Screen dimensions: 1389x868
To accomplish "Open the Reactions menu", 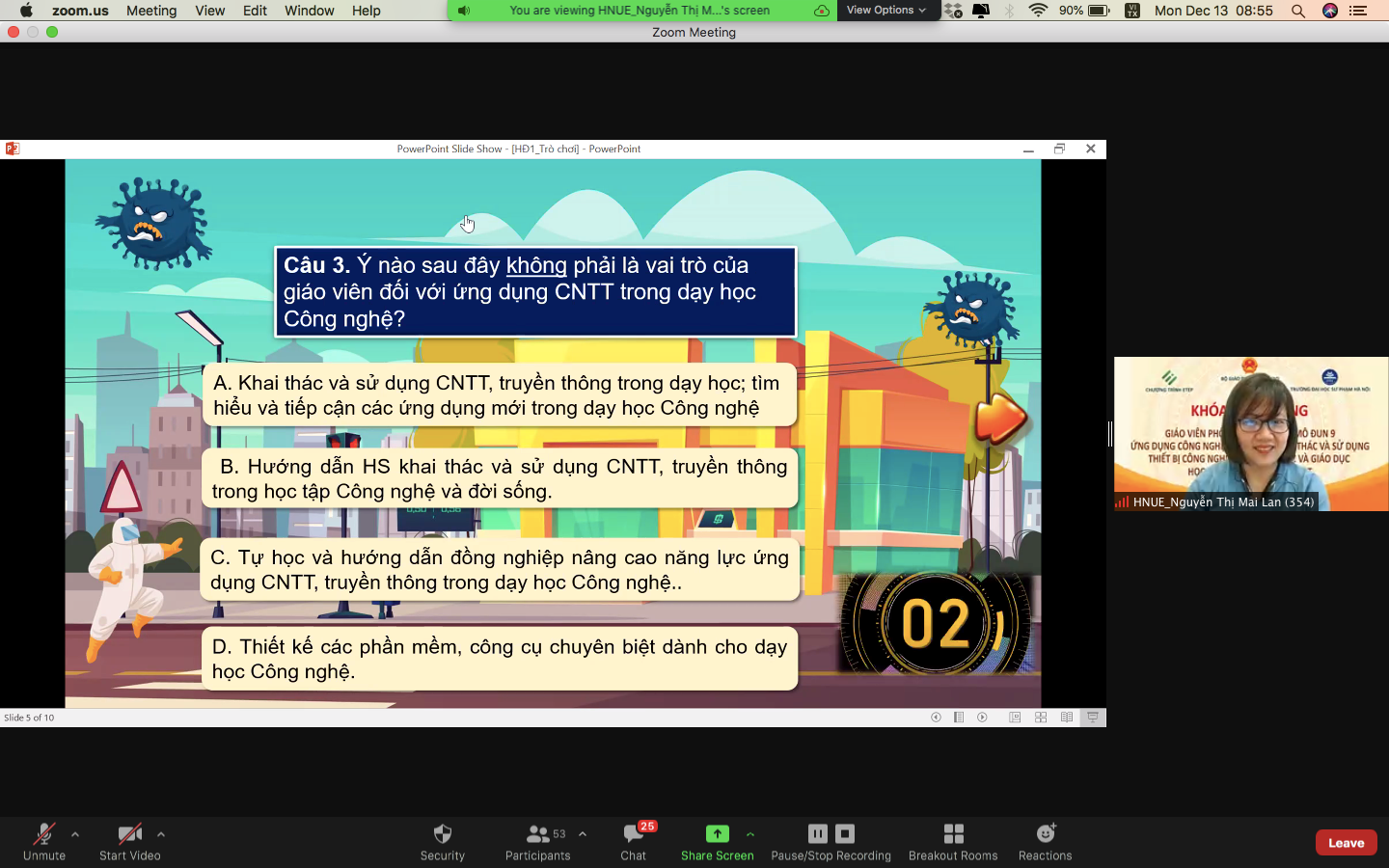I will [x=1045, y=834].
